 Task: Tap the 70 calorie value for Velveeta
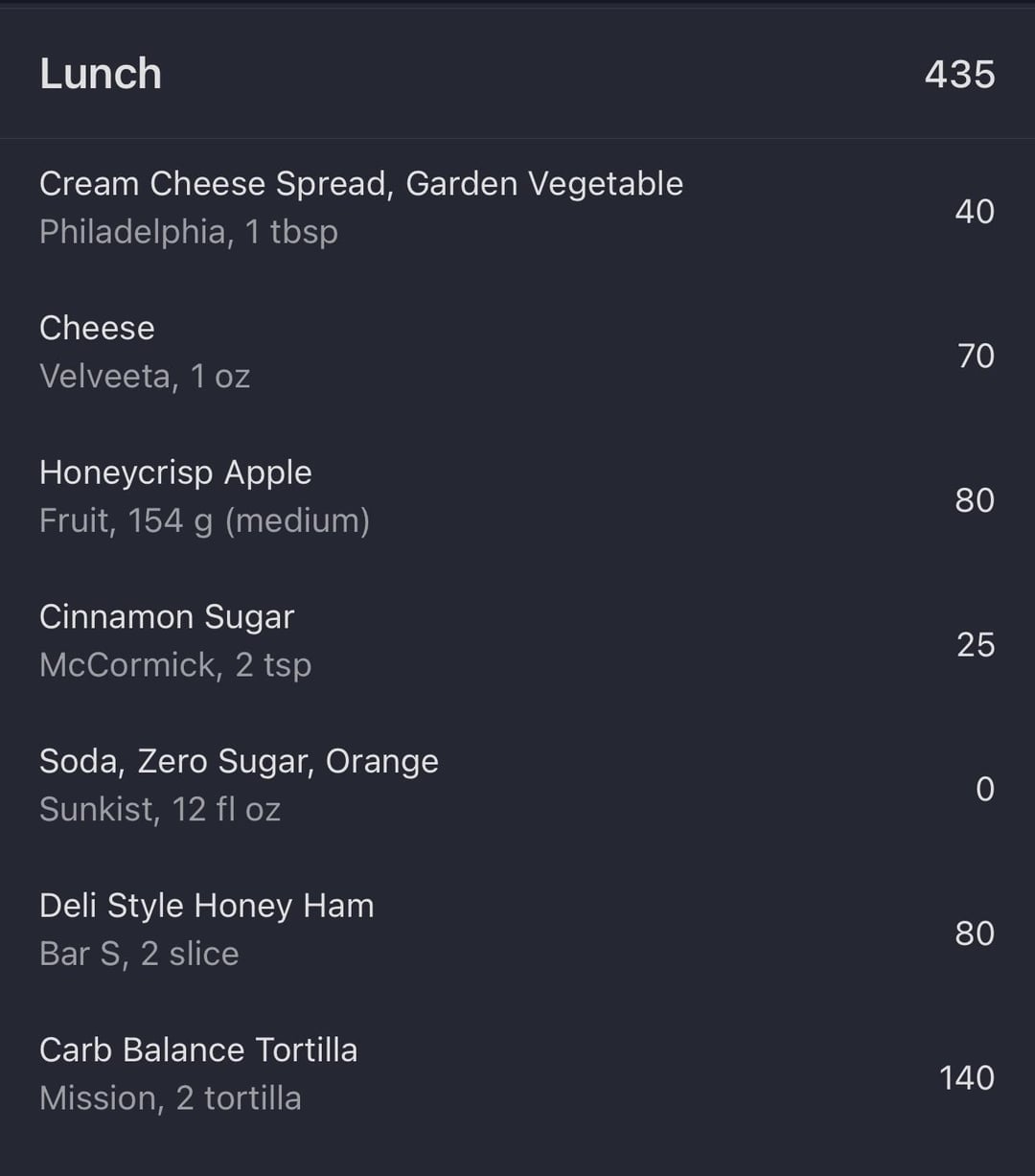tap(976, 356)
